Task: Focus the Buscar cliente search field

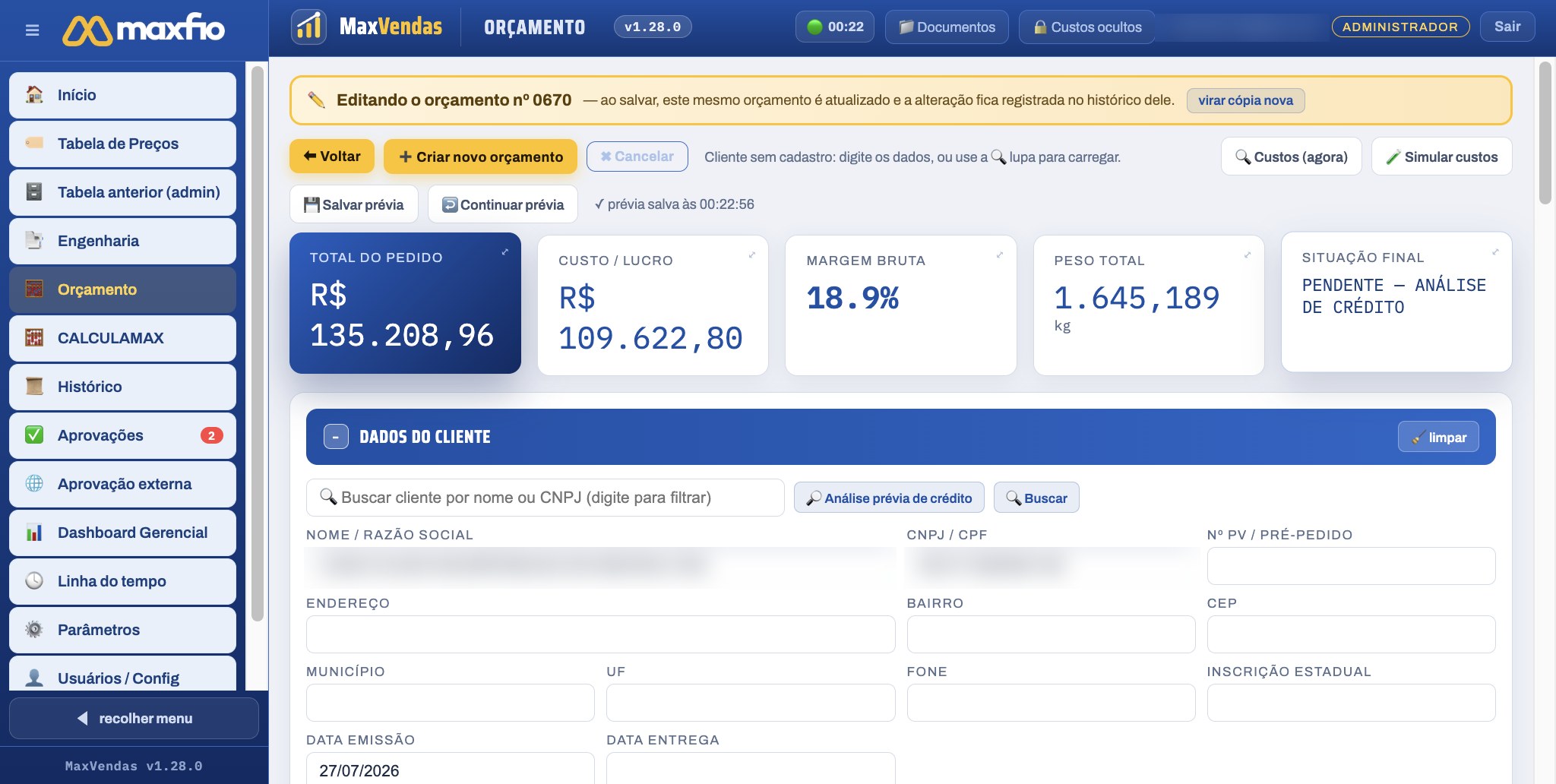Action: pos(545,498)
